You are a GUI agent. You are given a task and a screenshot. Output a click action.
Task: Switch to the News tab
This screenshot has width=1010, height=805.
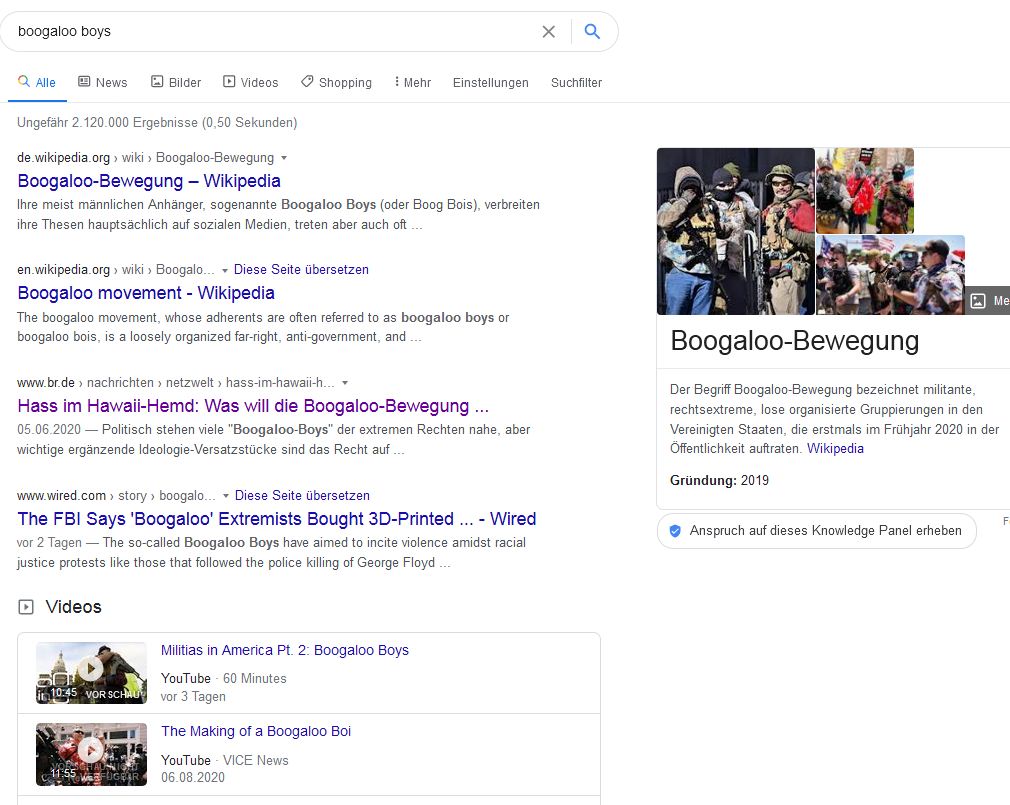pyautogui.click(x=102, y=83)
